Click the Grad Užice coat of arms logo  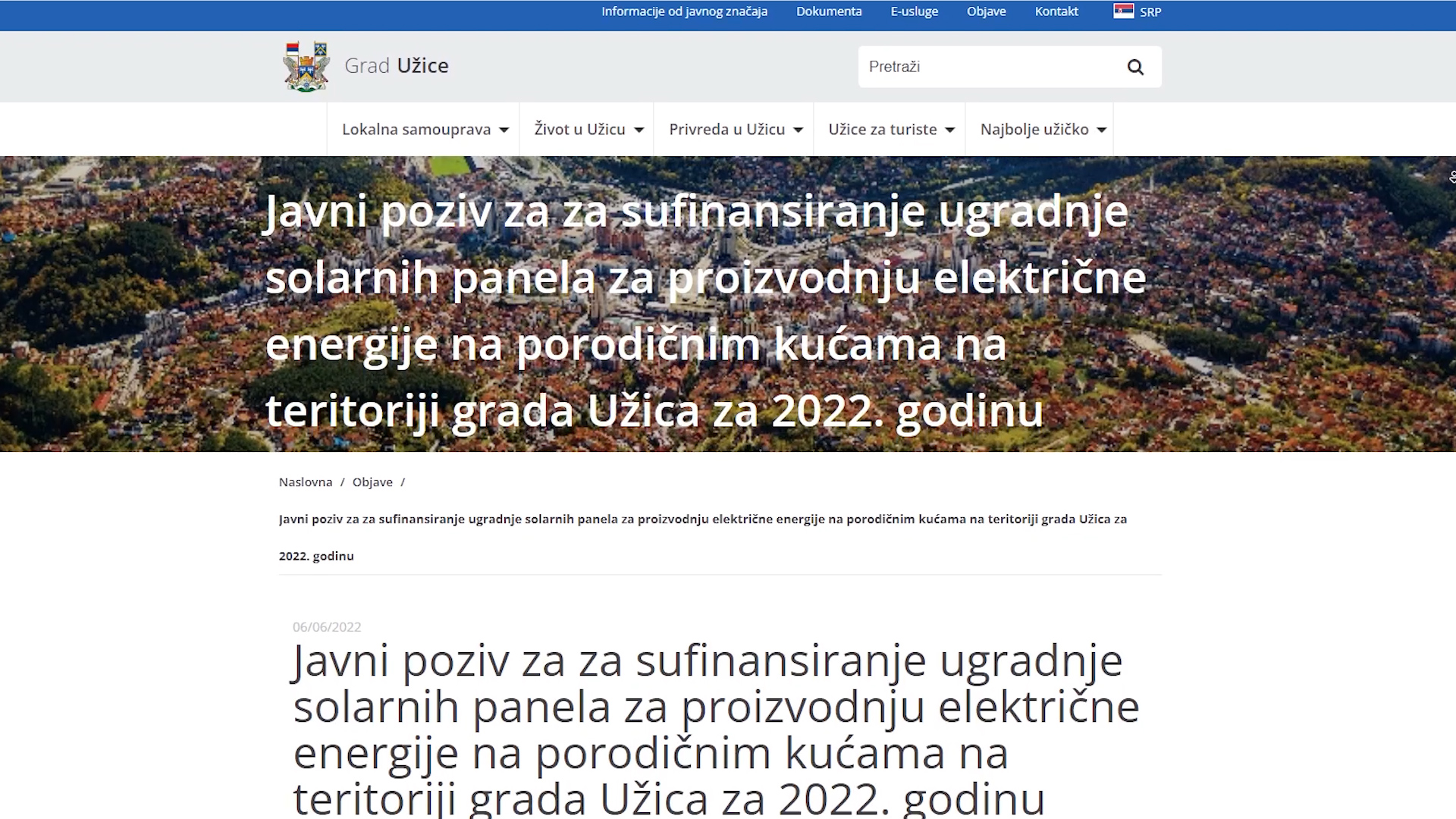[x=306, y=66]
